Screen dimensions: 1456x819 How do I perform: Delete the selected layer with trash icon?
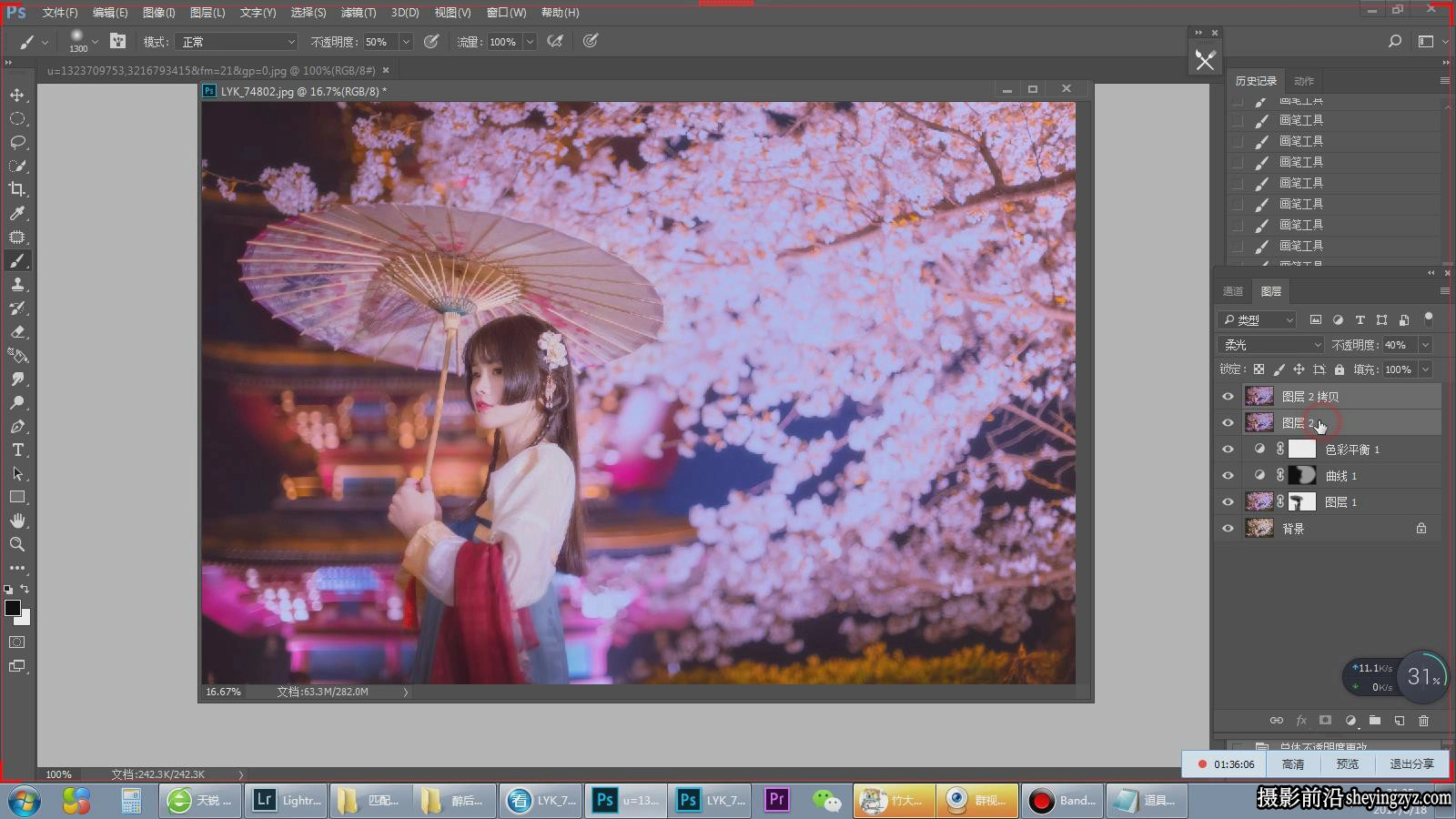point(1424,721)
